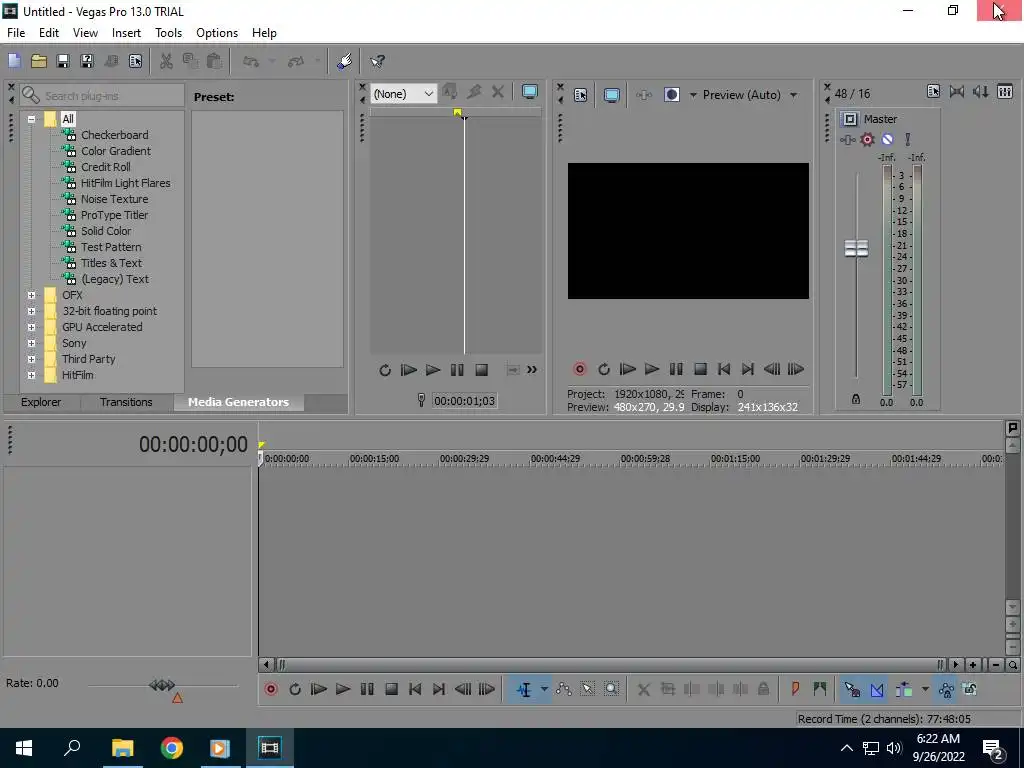Open the Options menu
This screenshot has height=768, width=1024.
(x=217, y=33)
